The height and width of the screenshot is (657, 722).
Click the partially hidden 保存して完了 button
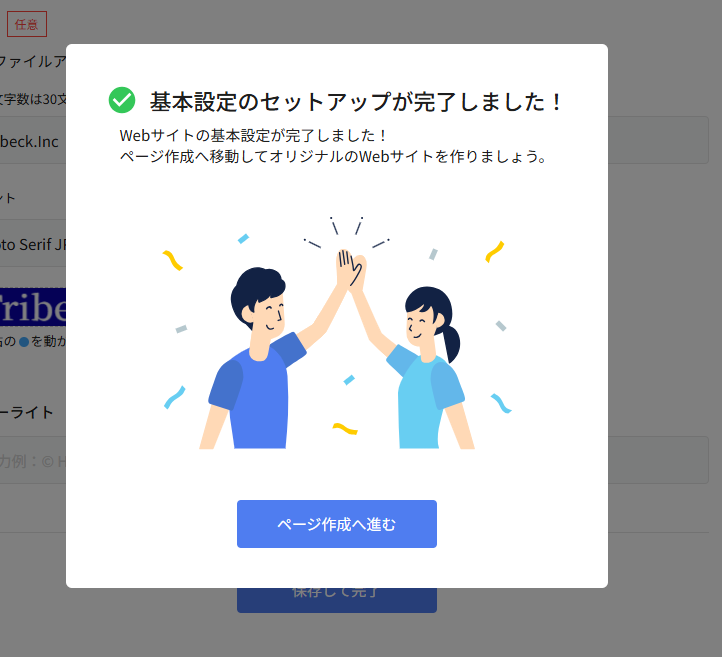coord(337,600)
